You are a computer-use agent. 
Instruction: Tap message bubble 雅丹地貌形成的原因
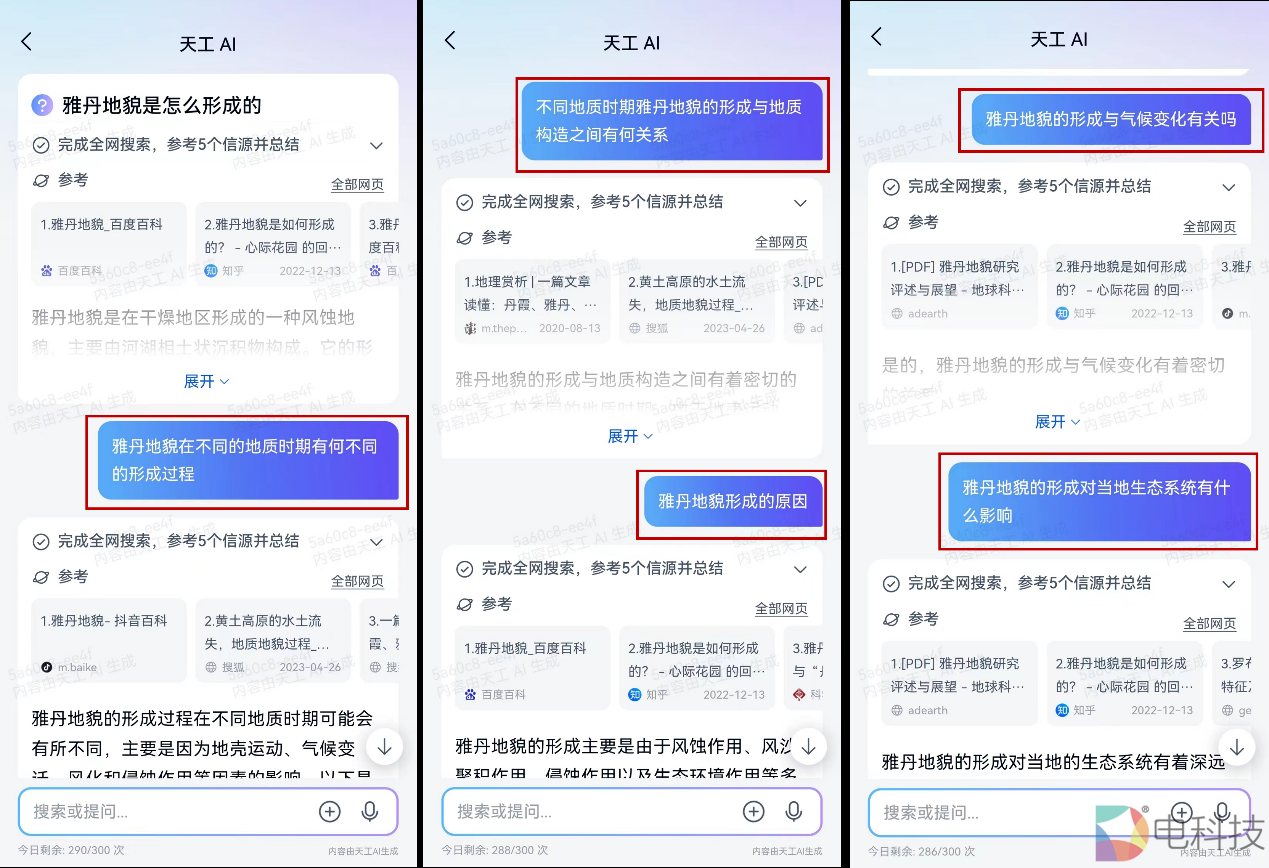733,501
